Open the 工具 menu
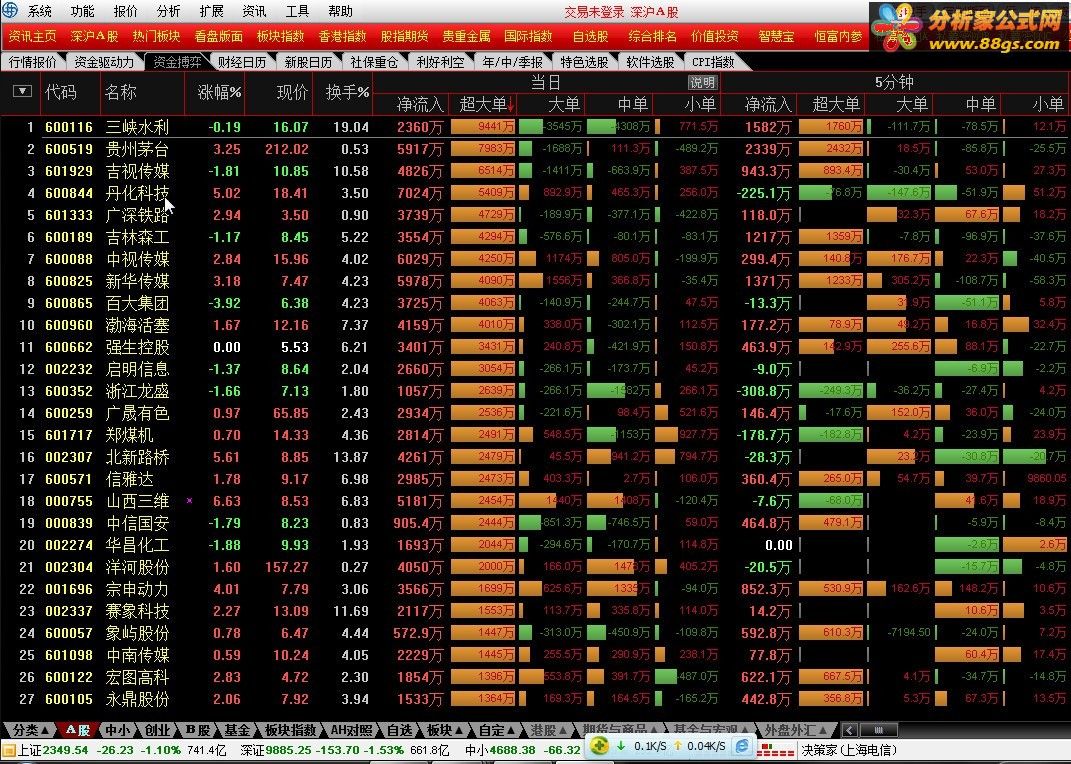Image resolution: width=1071 pixels, height=764 pixels. coord(297,11)
